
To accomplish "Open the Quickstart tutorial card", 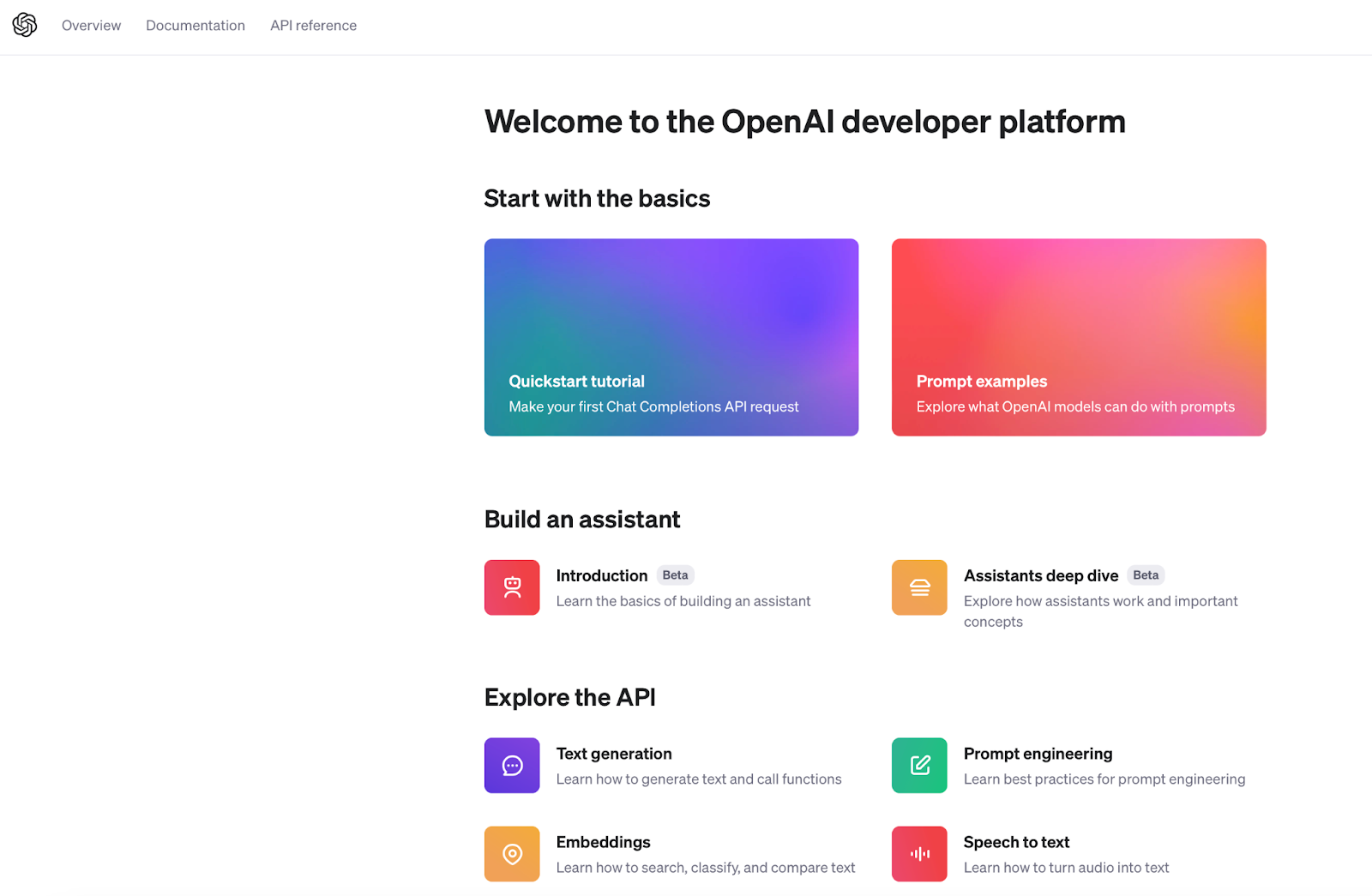I will 671,337.
